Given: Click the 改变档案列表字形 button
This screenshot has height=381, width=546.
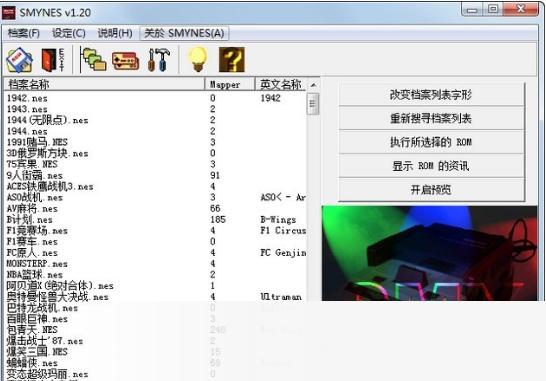Looking at the screenshot, I should click(431, 94).
